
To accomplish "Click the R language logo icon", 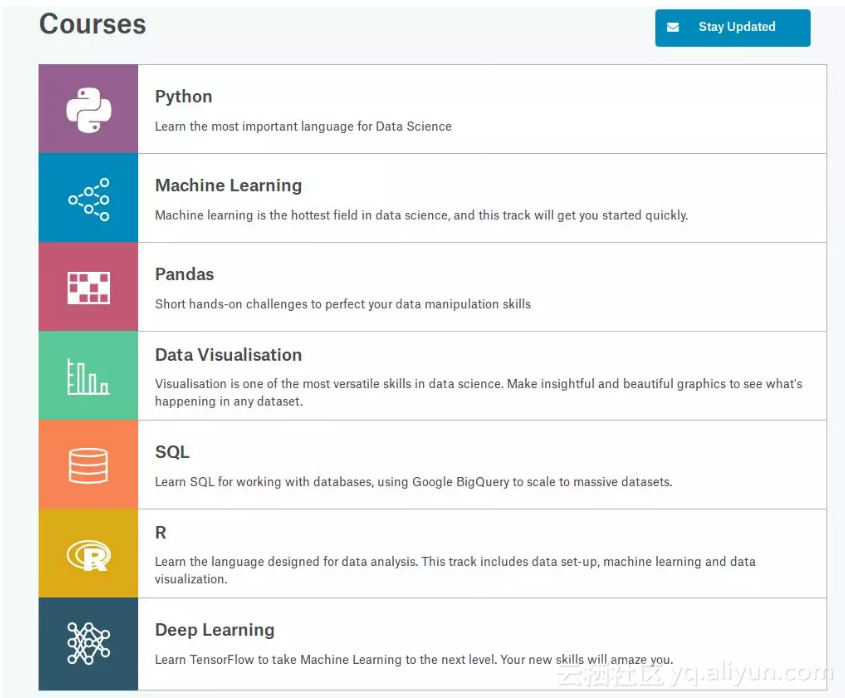I will 88,554.
